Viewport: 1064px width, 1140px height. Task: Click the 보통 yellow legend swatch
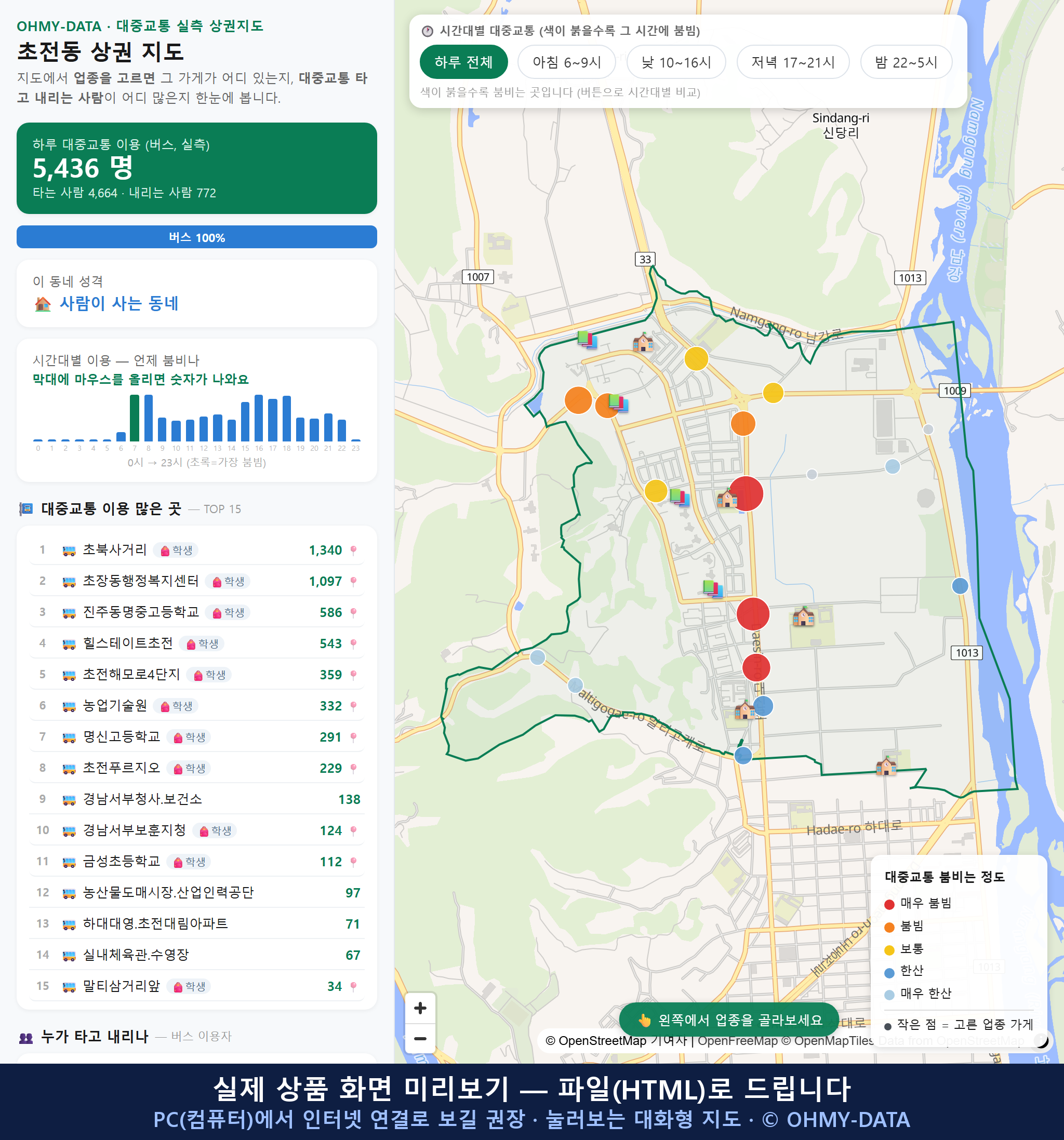point(889,950)
